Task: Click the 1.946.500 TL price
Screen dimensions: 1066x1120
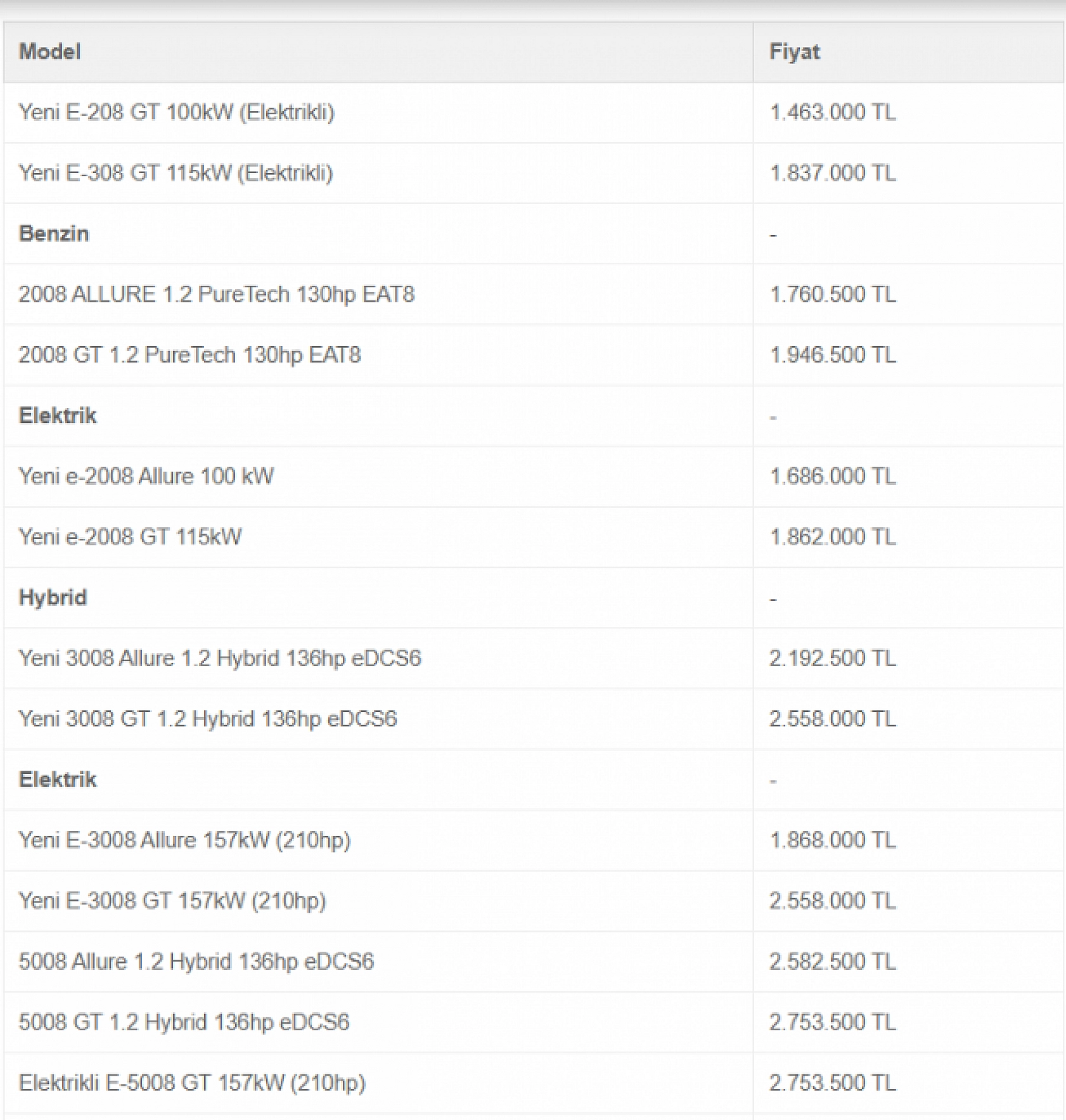Action: click(832, 355)
